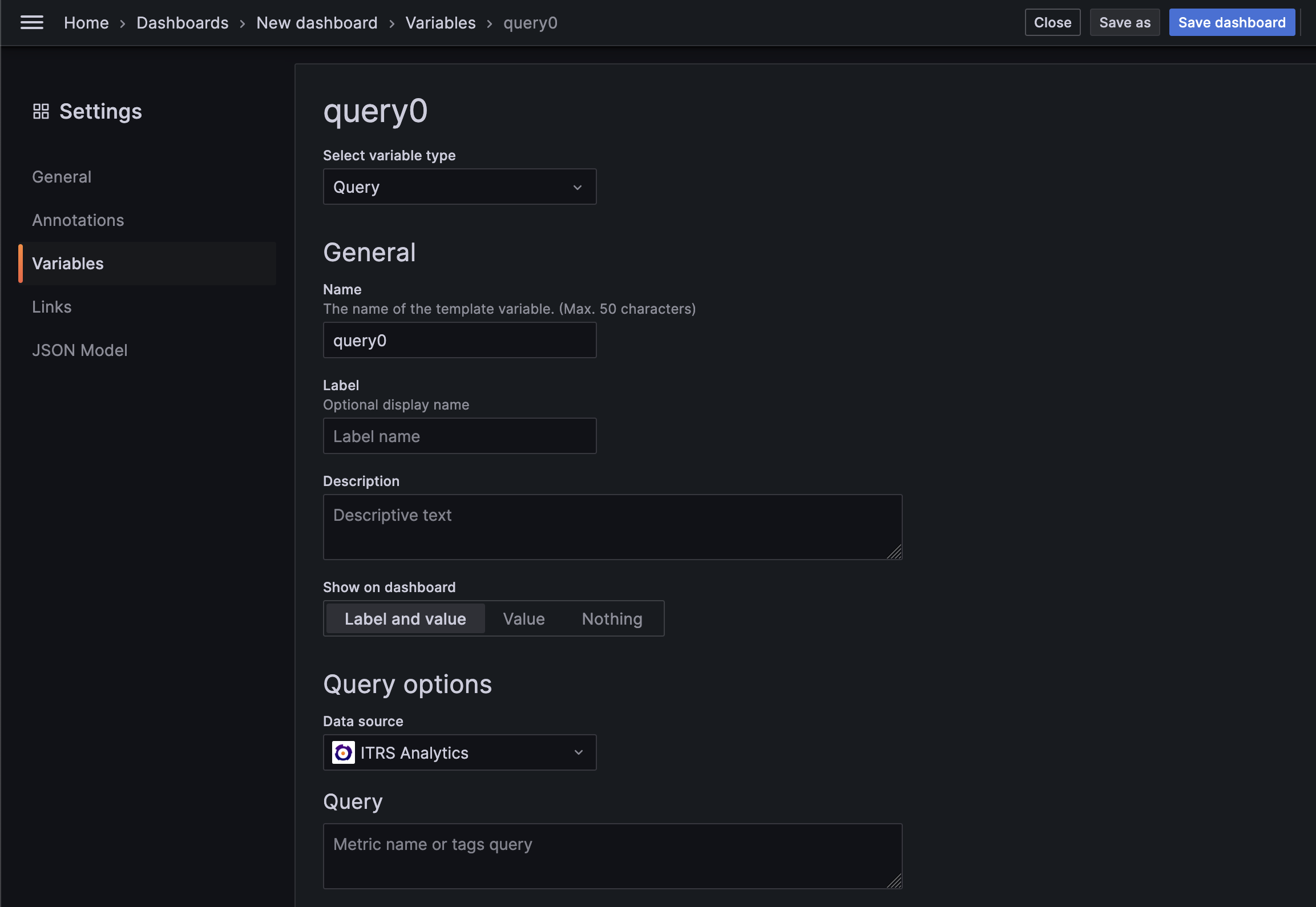The width and height of the screenshot is (1316, 907).
Task: Select 'Nothing' show on dashboard option
Action: (612, 618)
